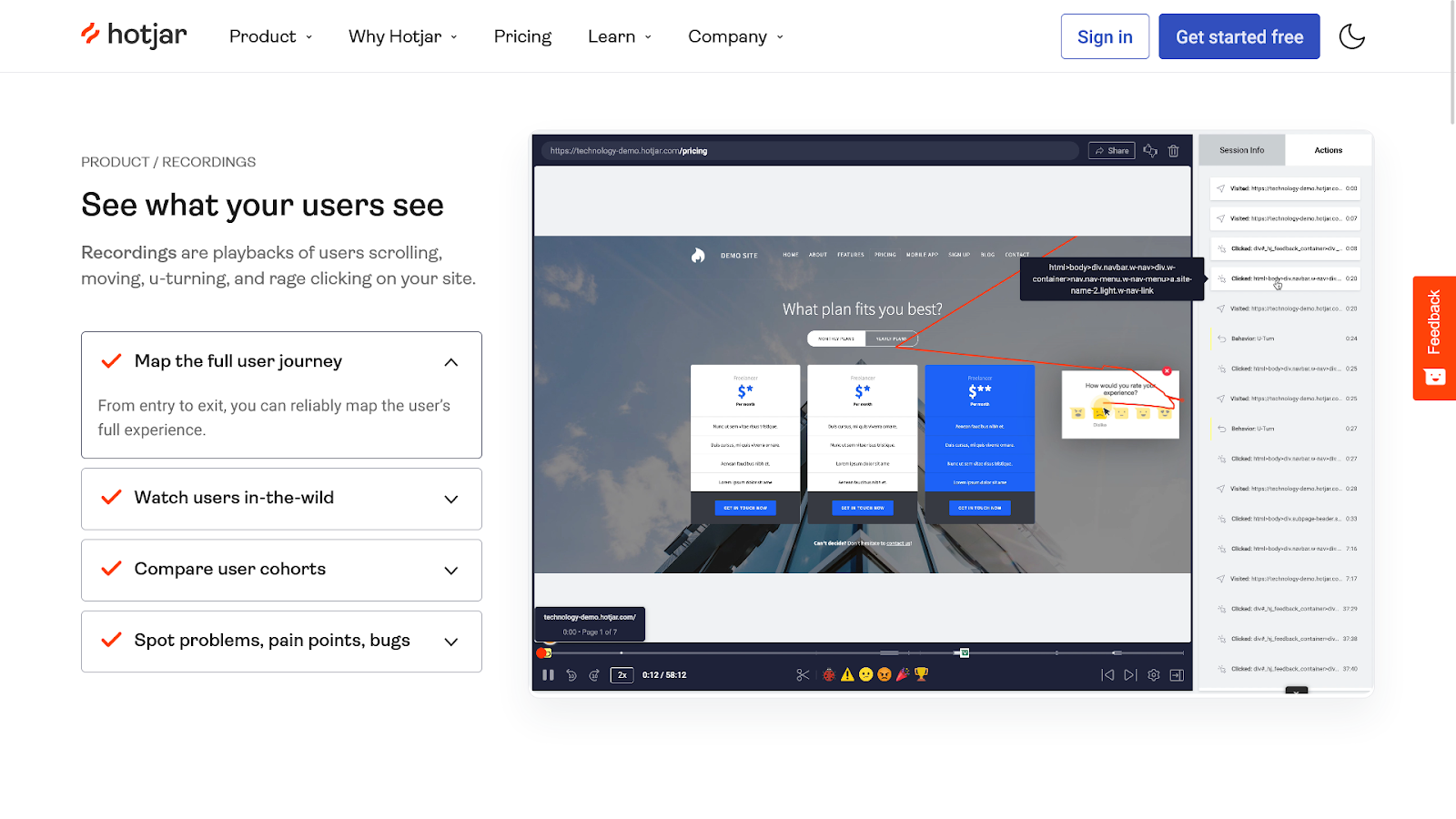The height and width of the screenshot is (819, 1456).
Task: Click the Hotjar logo in the header
Action: click(134, 35)
